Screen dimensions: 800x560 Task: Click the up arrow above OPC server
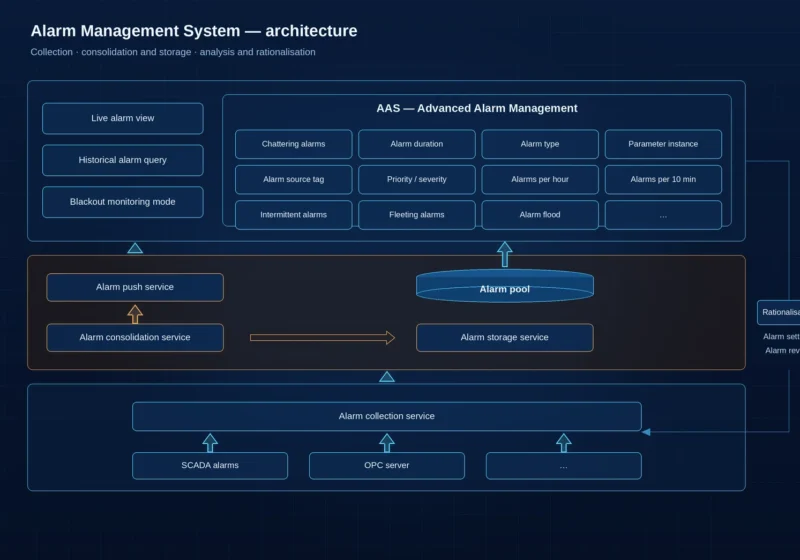(387, 442)
